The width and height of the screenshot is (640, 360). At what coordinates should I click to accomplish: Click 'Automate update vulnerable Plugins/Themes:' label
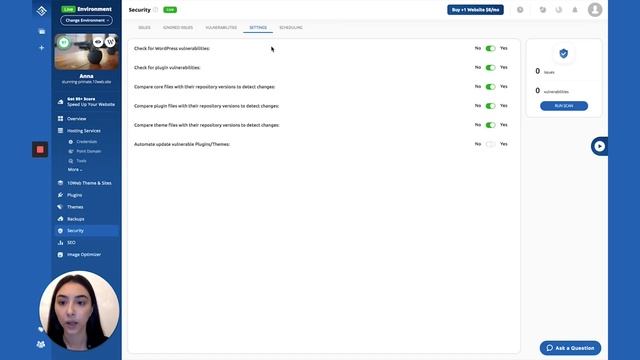click(x=182, y=144)
